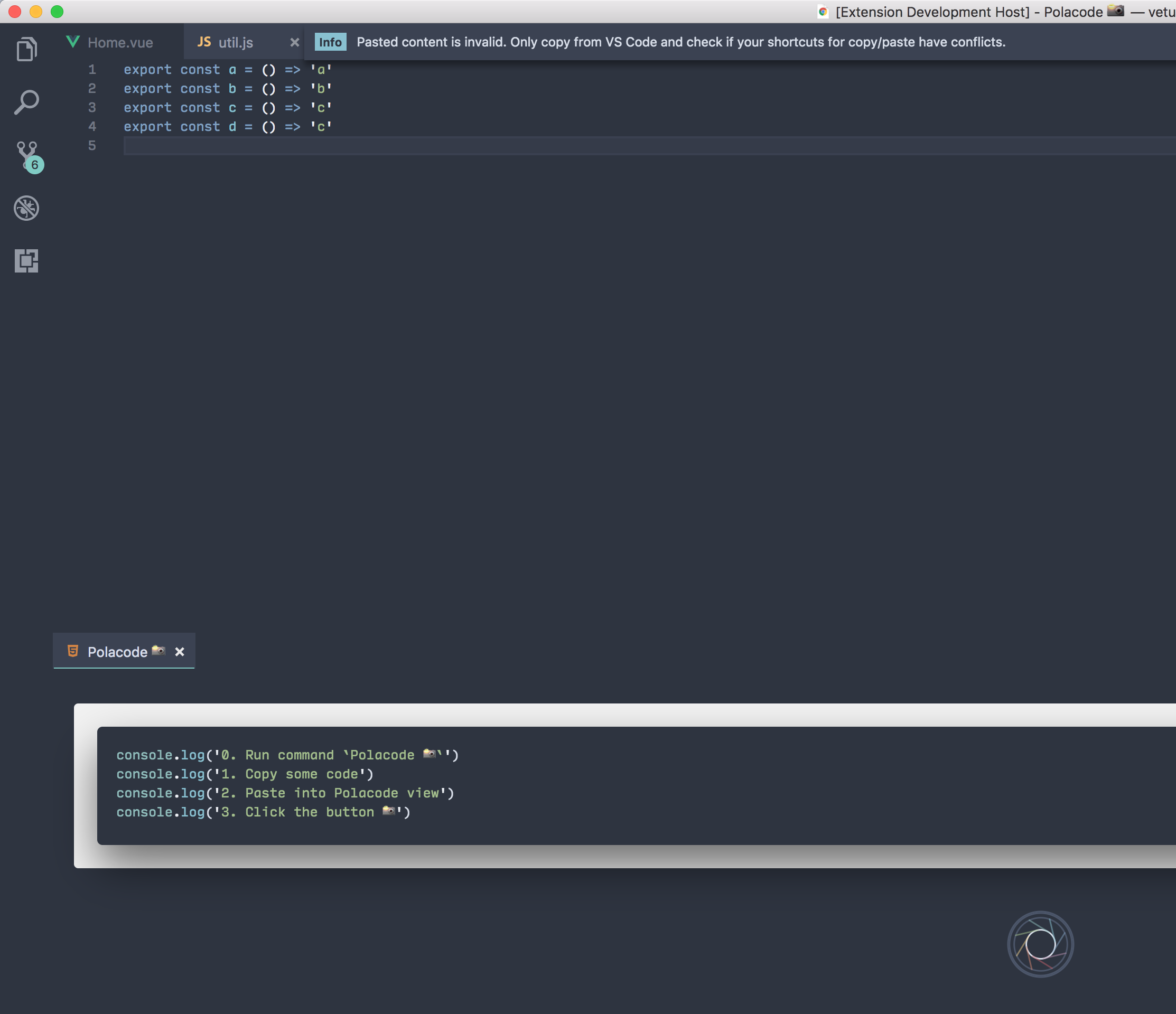Screen dimensions: 1176x1014
Task: Click the badge counter on Source Control icon
Action: 35,166
